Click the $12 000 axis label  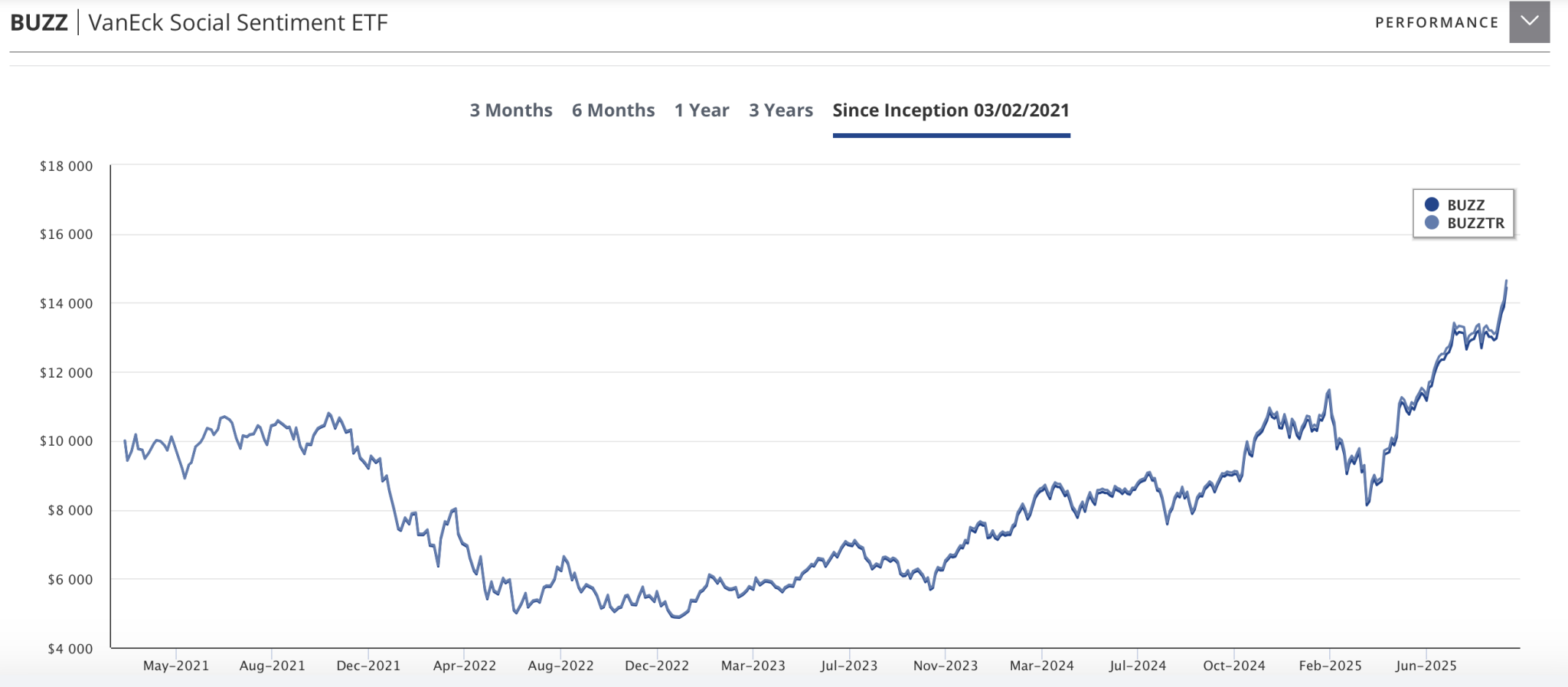(66, 372)
